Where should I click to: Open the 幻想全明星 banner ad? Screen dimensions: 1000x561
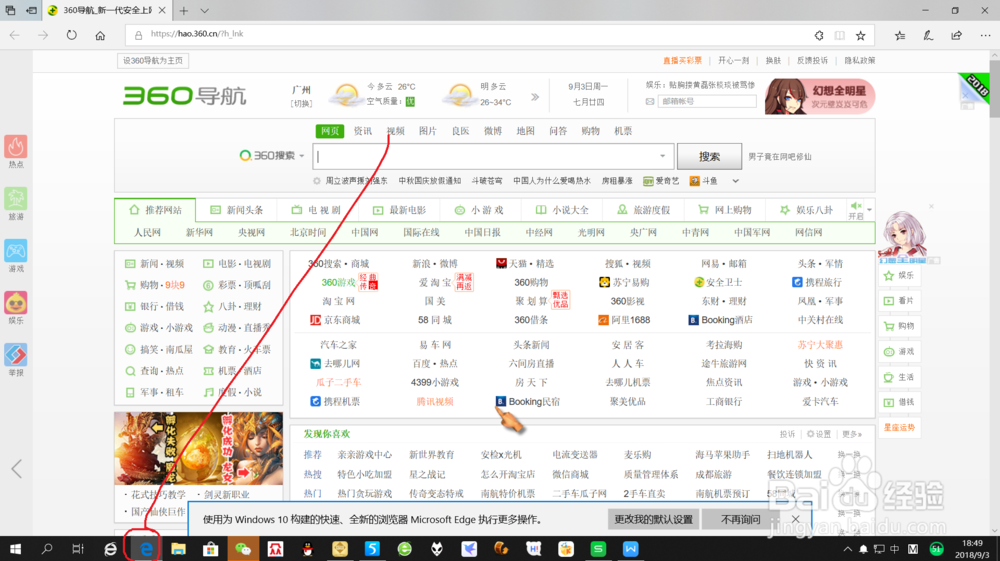coord(820,96)
